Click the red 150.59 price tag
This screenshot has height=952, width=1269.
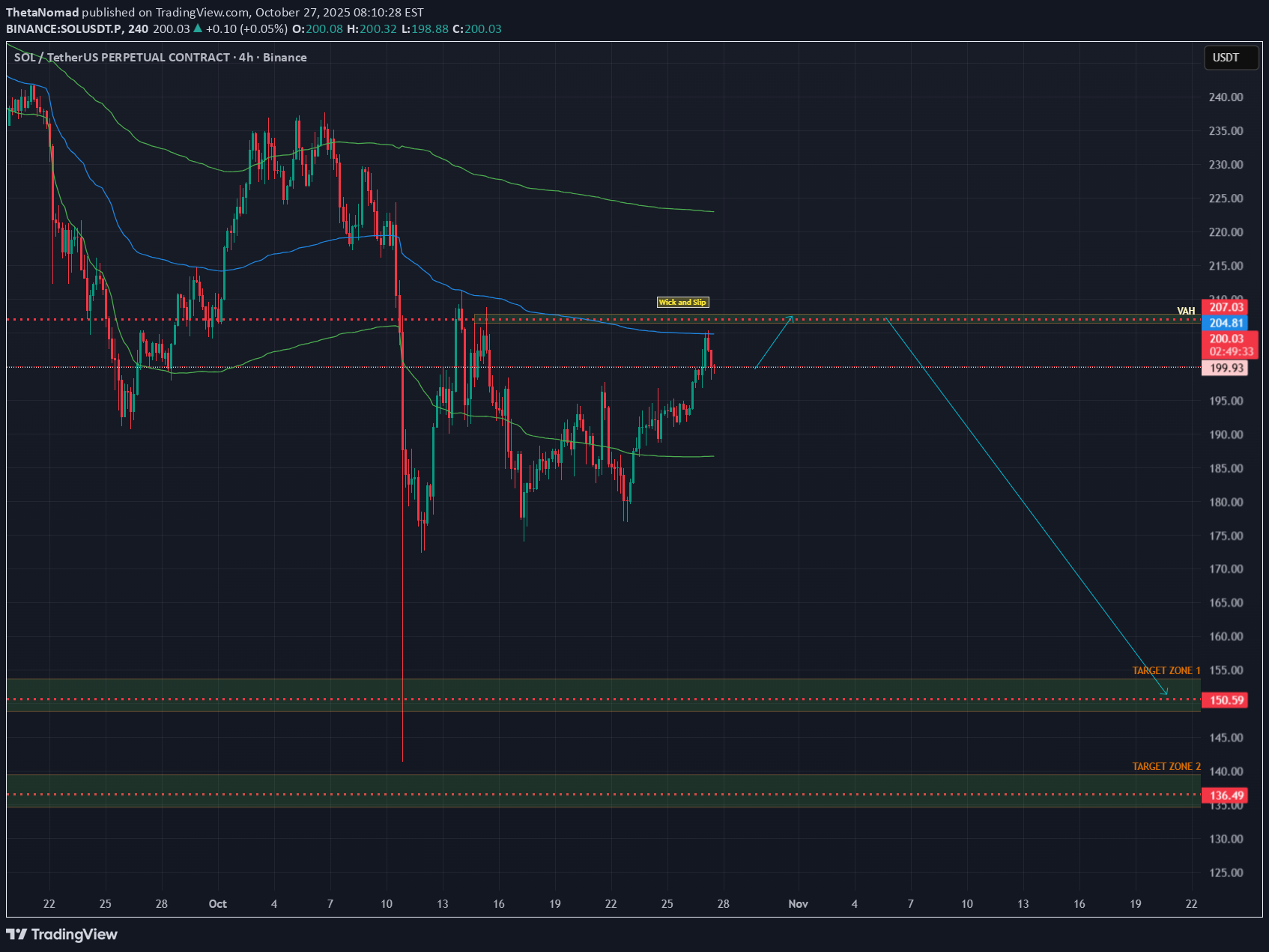point(1226,700)
